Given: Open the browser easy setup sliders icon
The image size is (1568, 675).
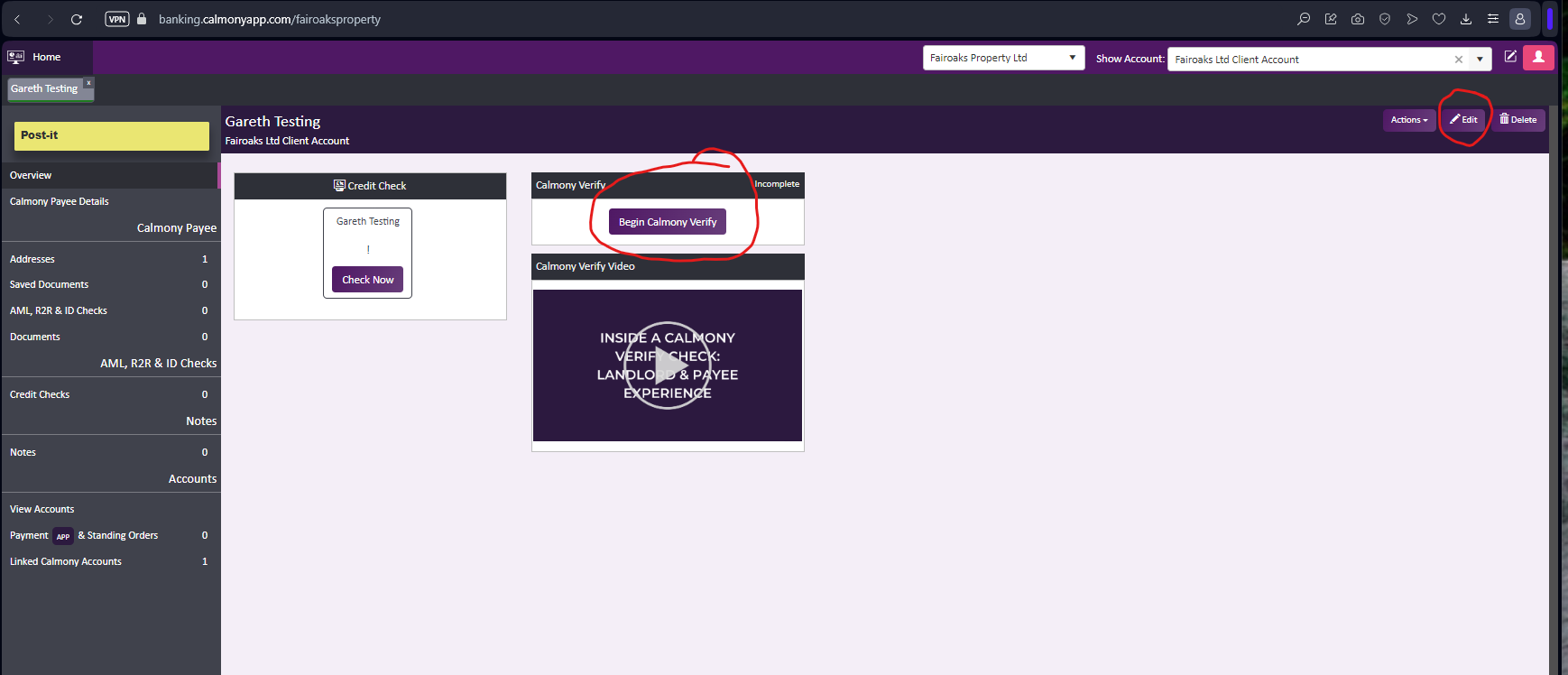Looking at the screenshot, I should click(1493, 19).
